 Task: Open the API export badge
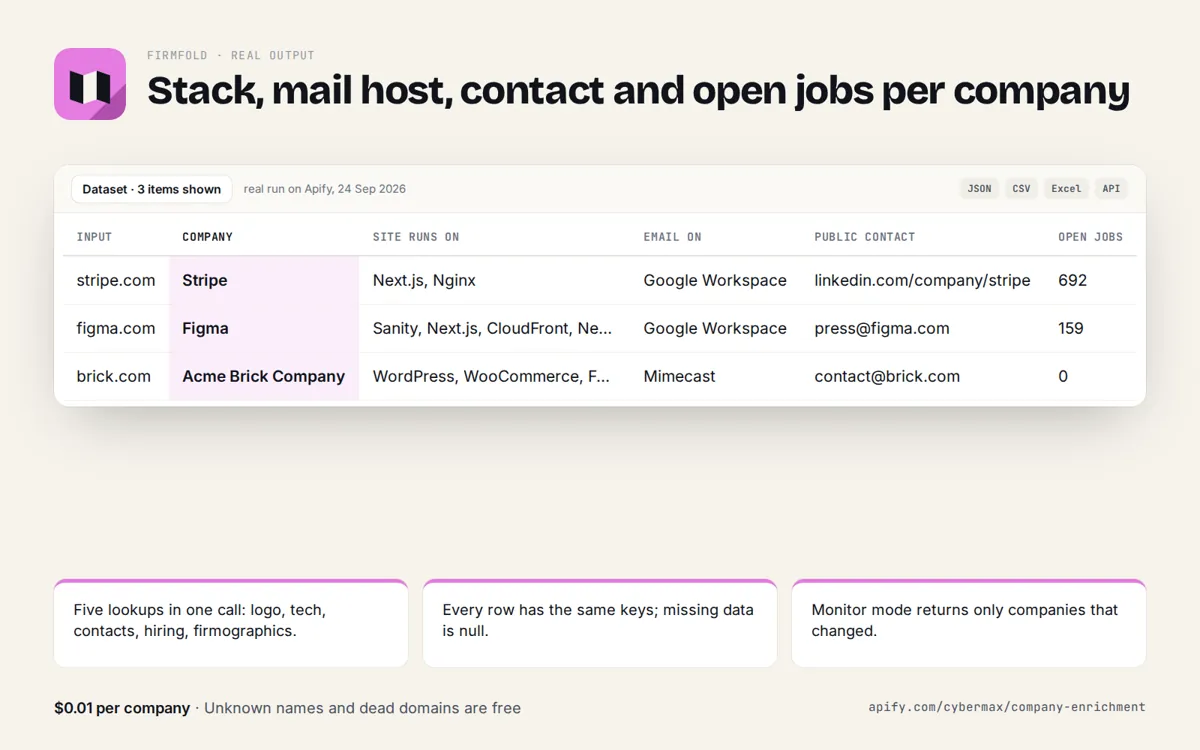click(1111, 188)
